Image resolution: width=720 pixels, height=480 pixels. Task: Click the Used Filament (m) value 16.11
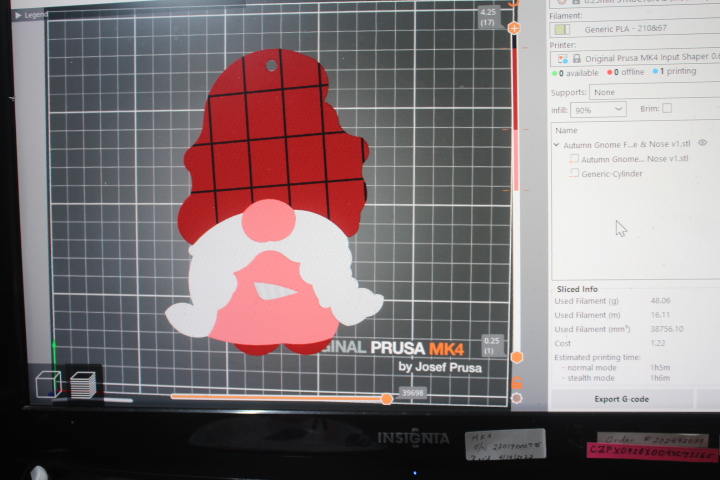pyautogui.click(x=660, y=315)
